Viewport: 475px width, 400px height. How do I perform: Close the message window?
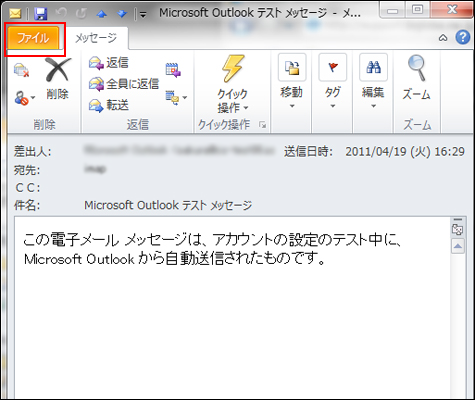point(452,10)
